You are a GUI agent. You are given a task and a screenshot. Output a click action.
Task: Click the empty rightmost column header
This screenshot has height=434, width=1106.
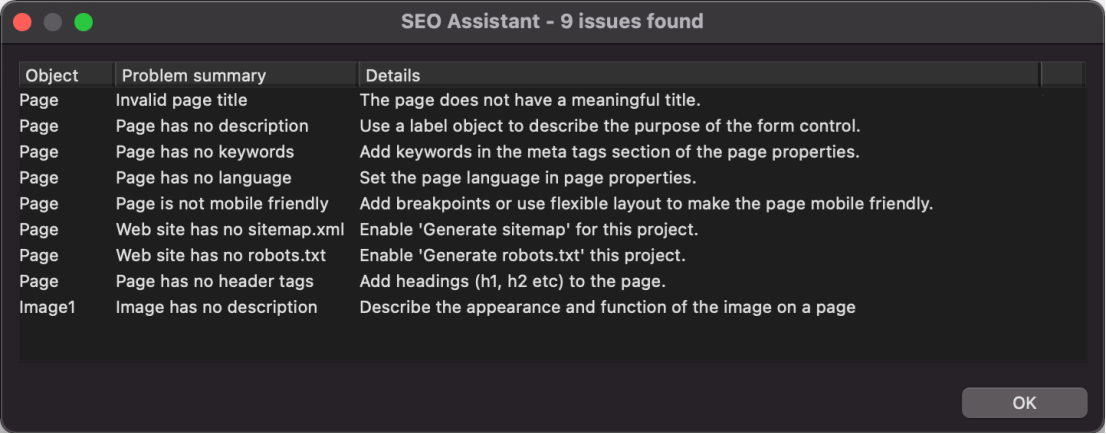pos(1062,76)
